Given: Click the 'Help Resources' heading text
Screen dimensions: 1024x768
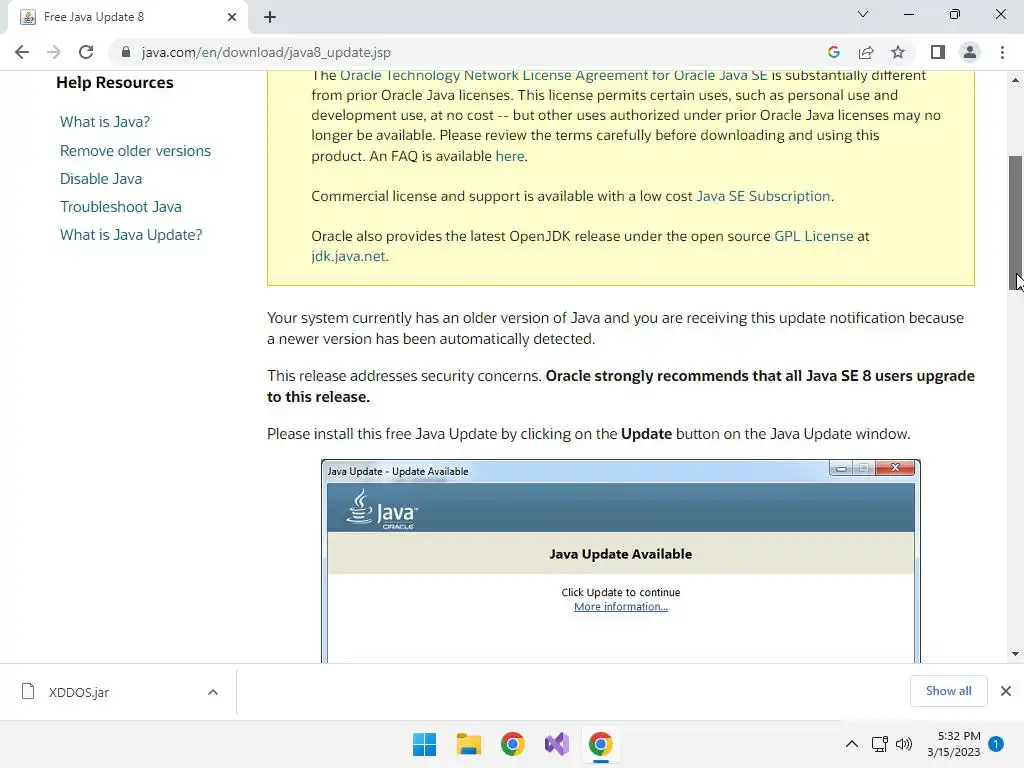Looking at the screenshot, I should (x=115, y=83).
